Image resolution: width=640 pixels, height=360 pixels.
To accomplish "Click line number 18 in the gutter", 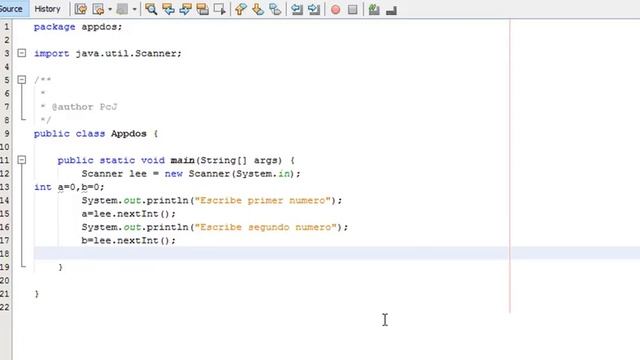I will point(5,253).
